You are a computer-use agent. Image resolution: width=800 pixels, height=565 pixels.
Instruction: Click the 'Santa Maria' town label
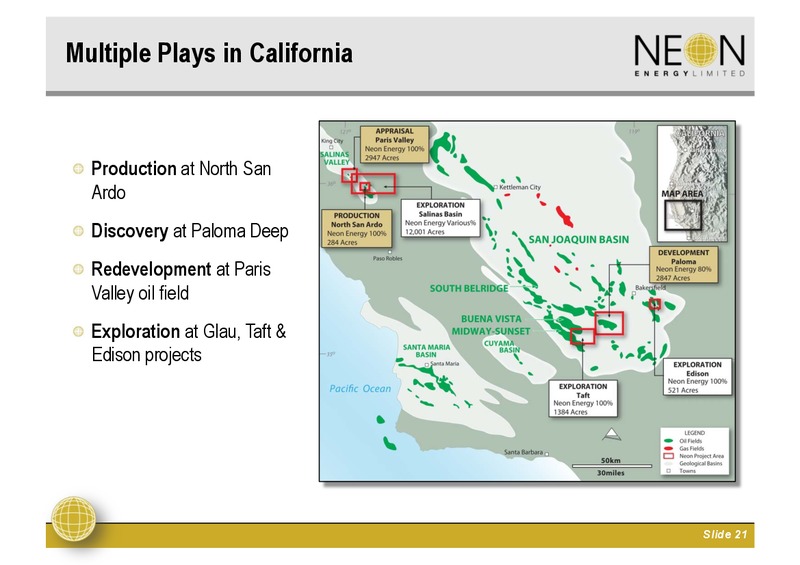coord(444,364)
